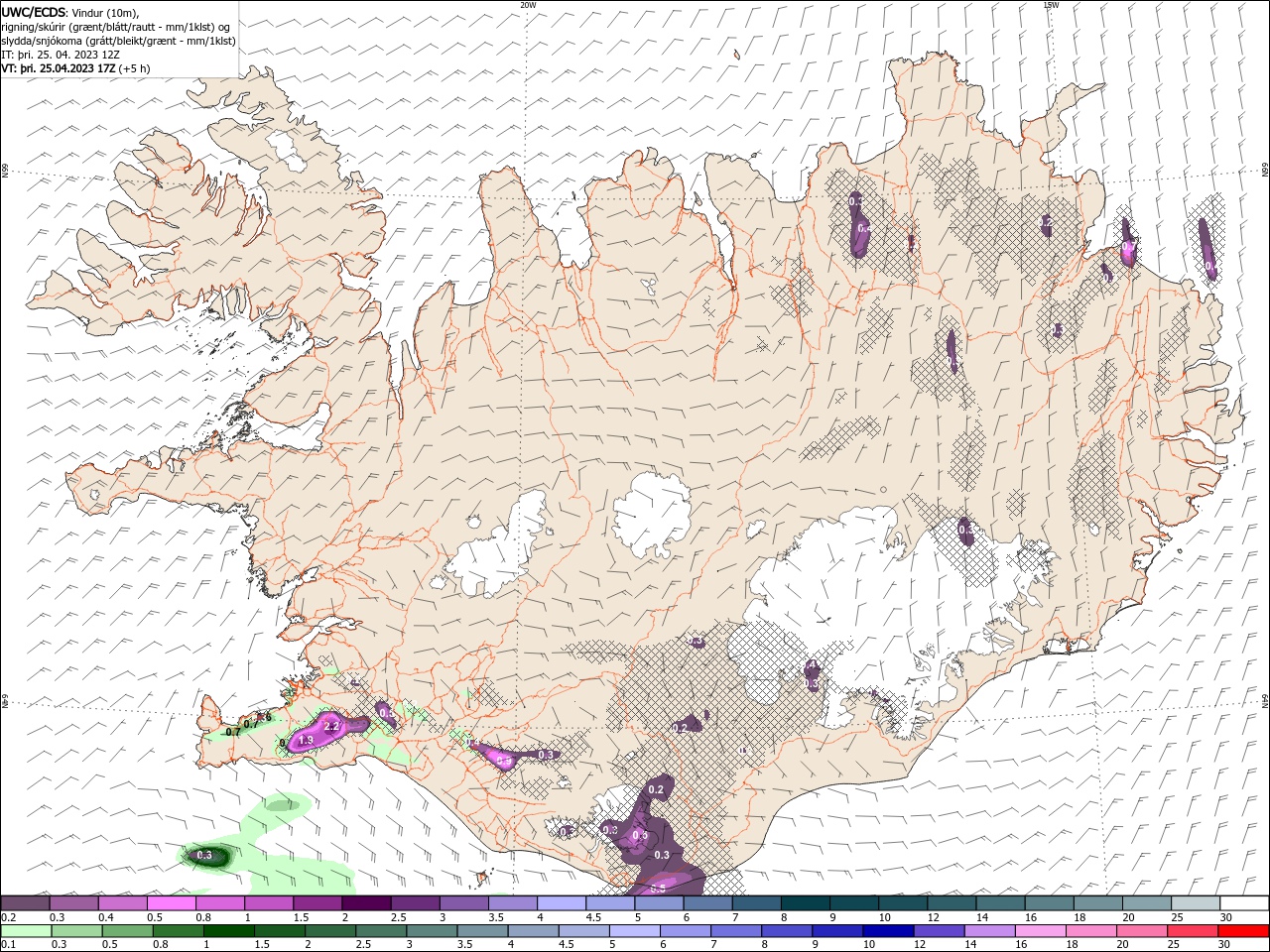Select the bright red 30 swatch in the bottom scale
Viewport: 1270px width, 952px height.
pyautogui.click(x=1243, y=931)
